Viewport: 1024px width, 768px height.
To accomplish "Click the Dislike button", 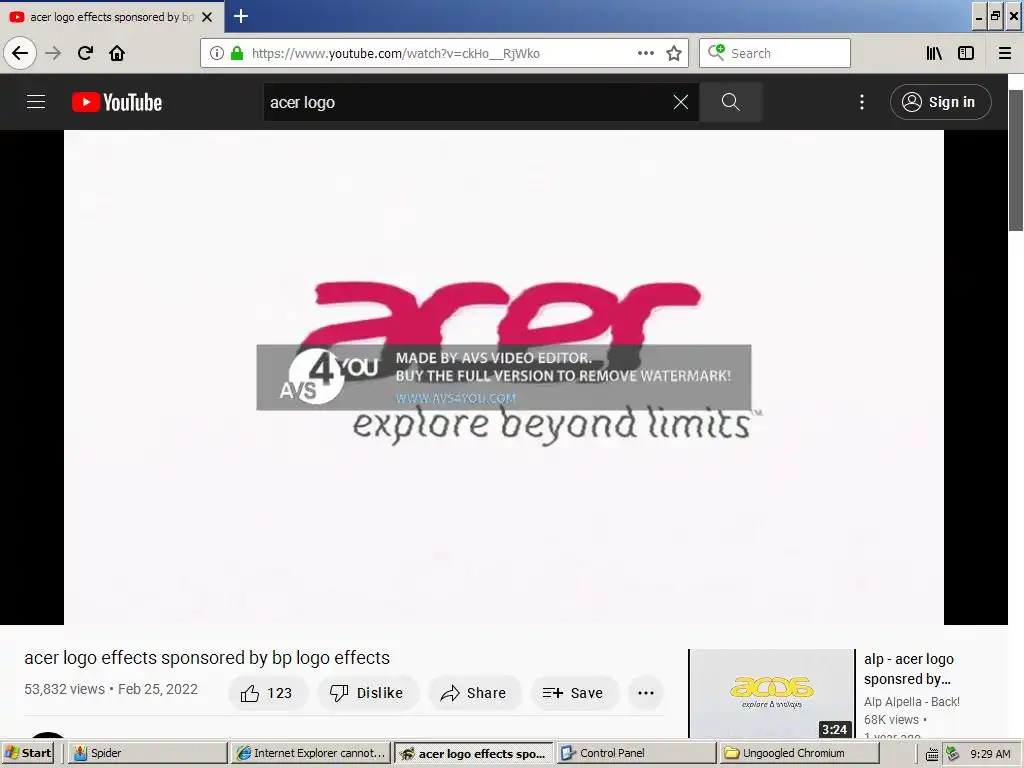I will 367,693.
